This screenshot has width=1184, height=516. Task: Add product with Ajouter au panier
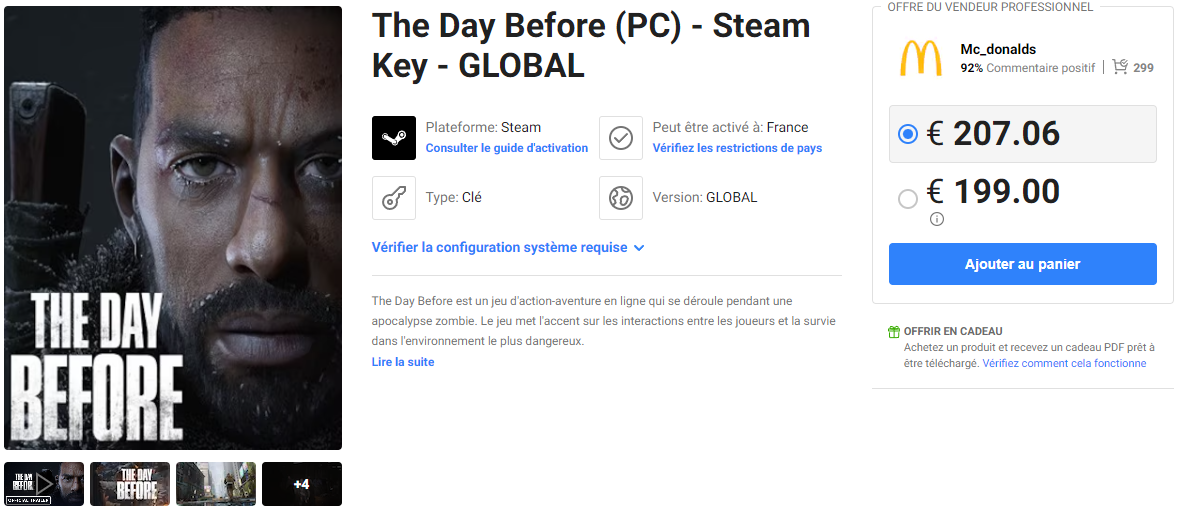(x=1022, y=264)
